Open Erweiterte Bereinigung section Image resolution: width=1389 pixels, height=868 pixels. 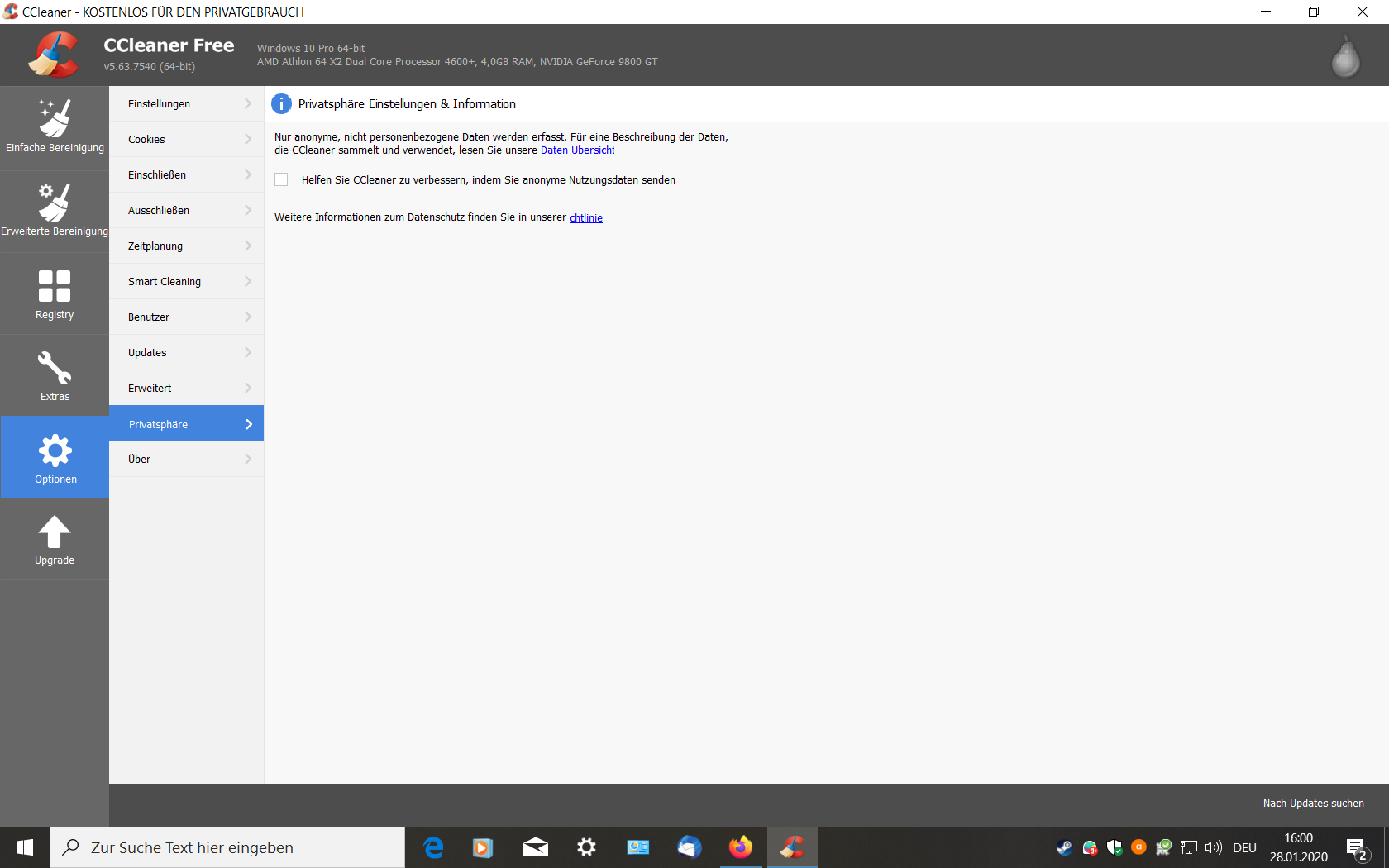pyautogui.click(x=55, y=212)
